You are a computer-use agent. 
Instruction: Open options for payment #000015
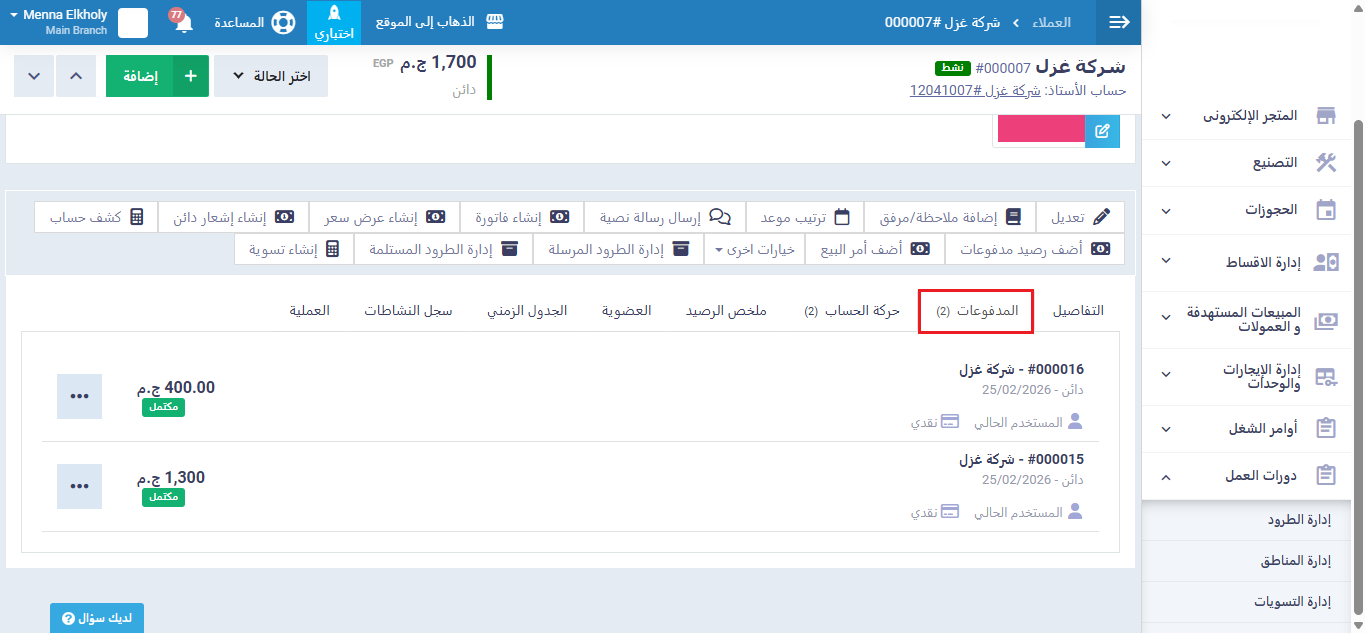click(x=79, y=486)
